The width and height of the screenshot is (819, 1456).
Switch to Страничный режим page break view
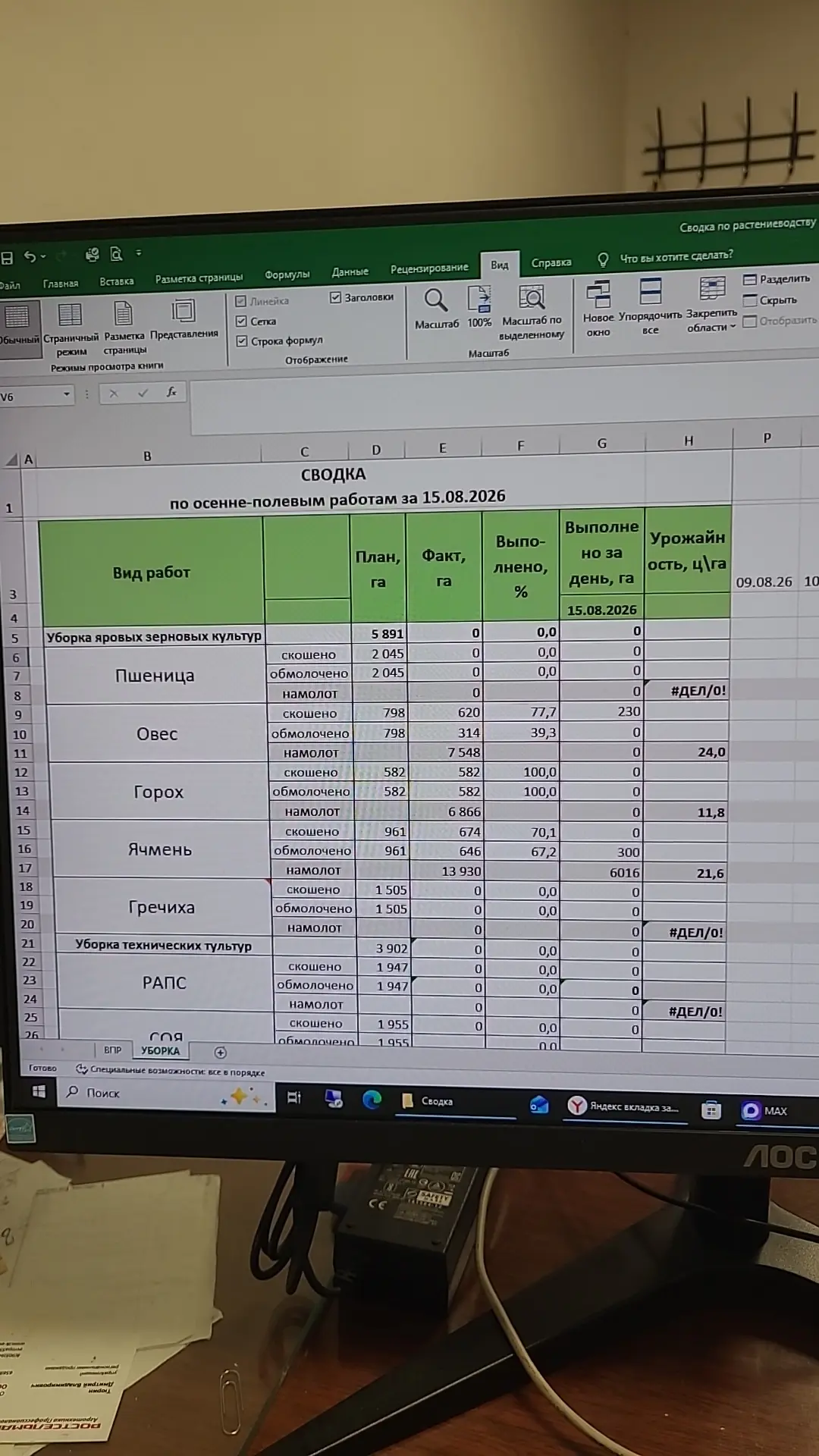[x=71, y=329]
